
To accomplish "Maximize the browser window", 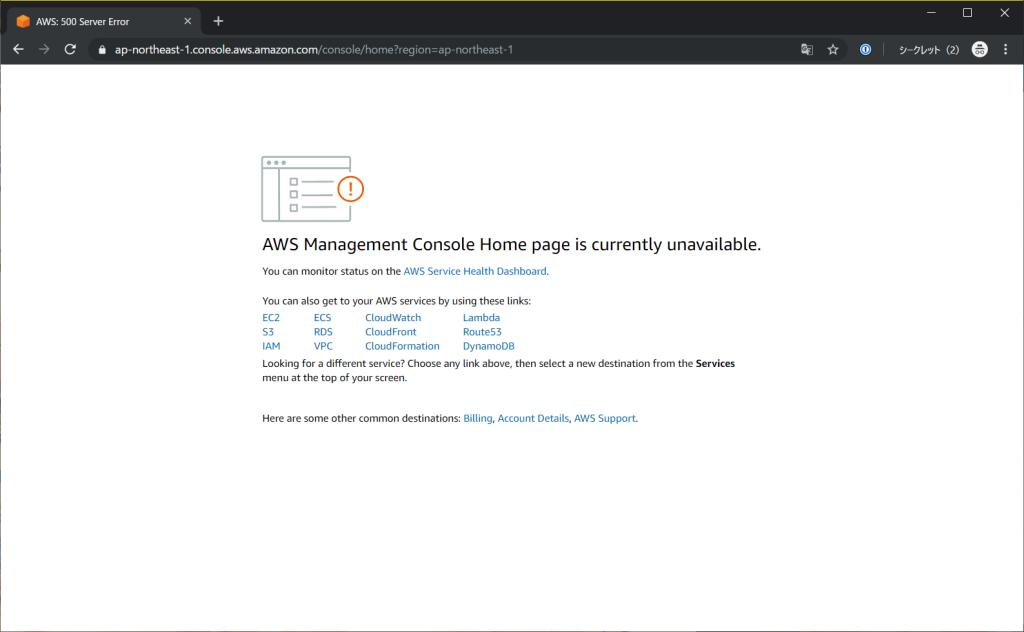I will [967, 12].
